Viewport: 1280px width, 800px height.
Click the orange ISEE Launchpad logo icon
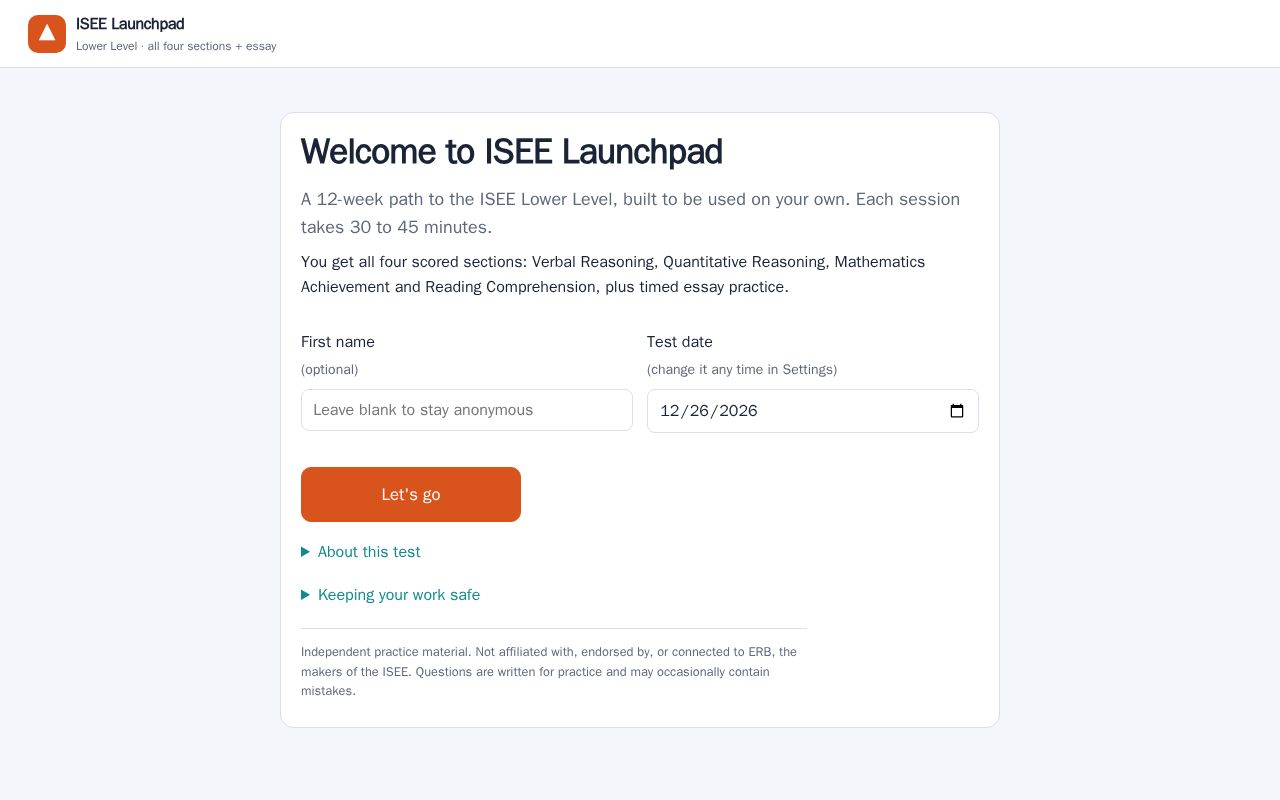pyautogui.click(x=47, y=34)
